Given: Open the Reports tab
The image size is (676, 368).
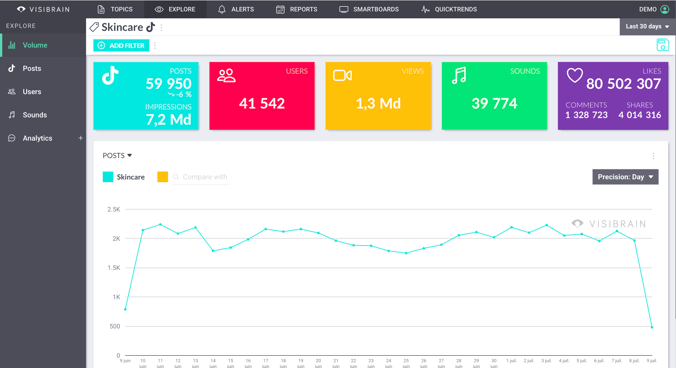Looking at the screenshot, I should (297, 9).
